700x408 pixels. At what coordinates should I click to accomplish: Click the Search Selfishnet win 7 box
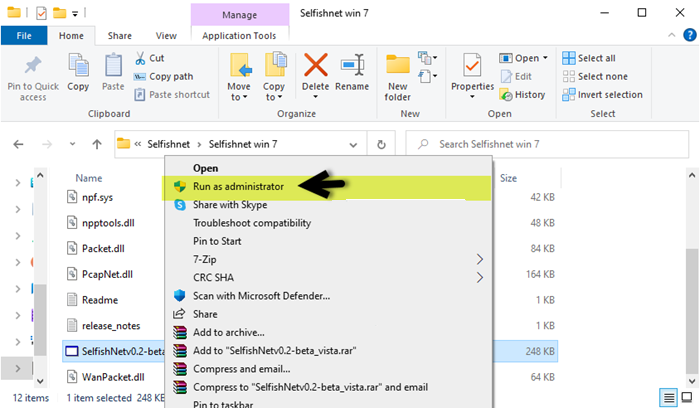(x=547, y=144)
